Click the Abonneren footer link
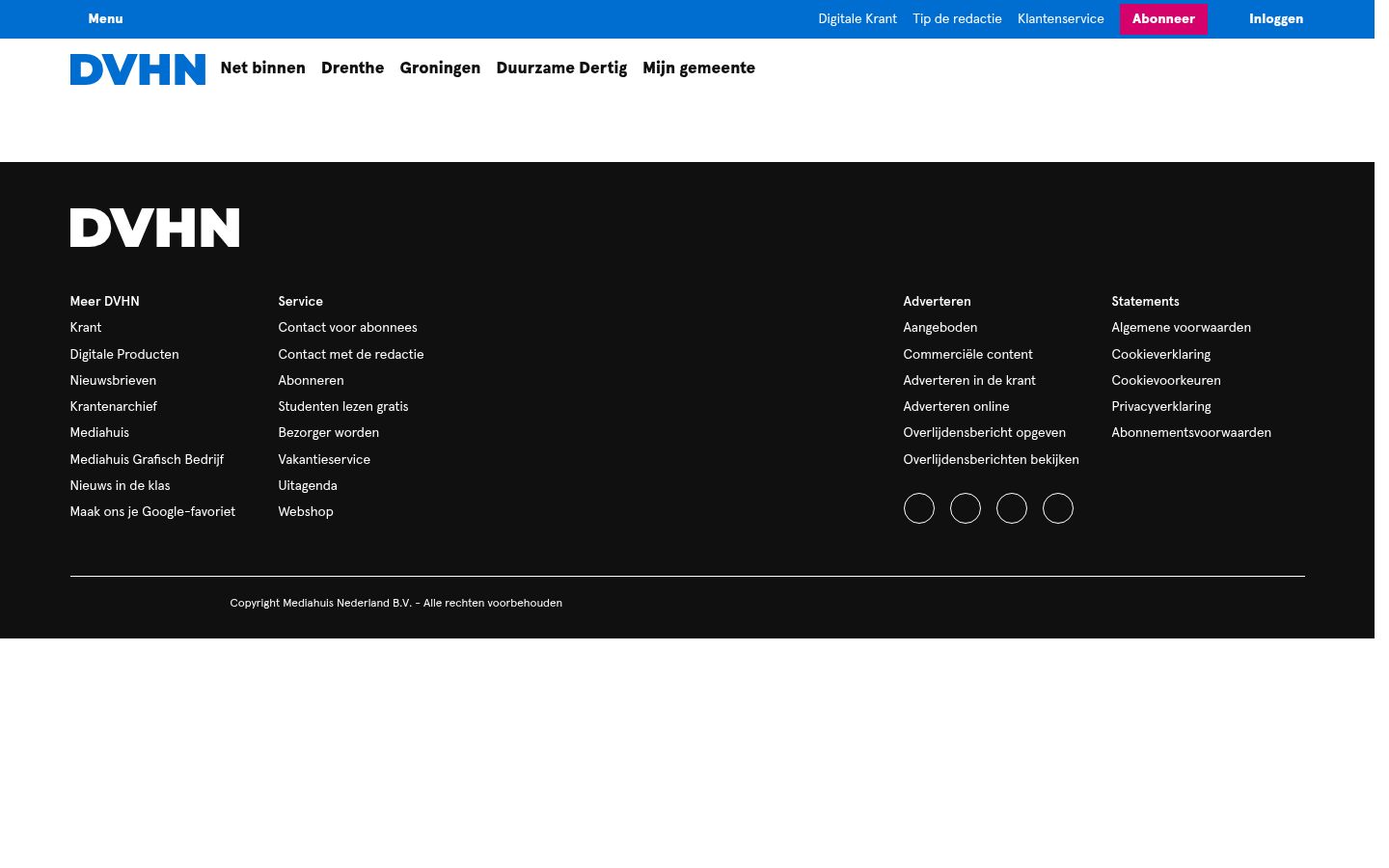 click(x=311, y=381)
